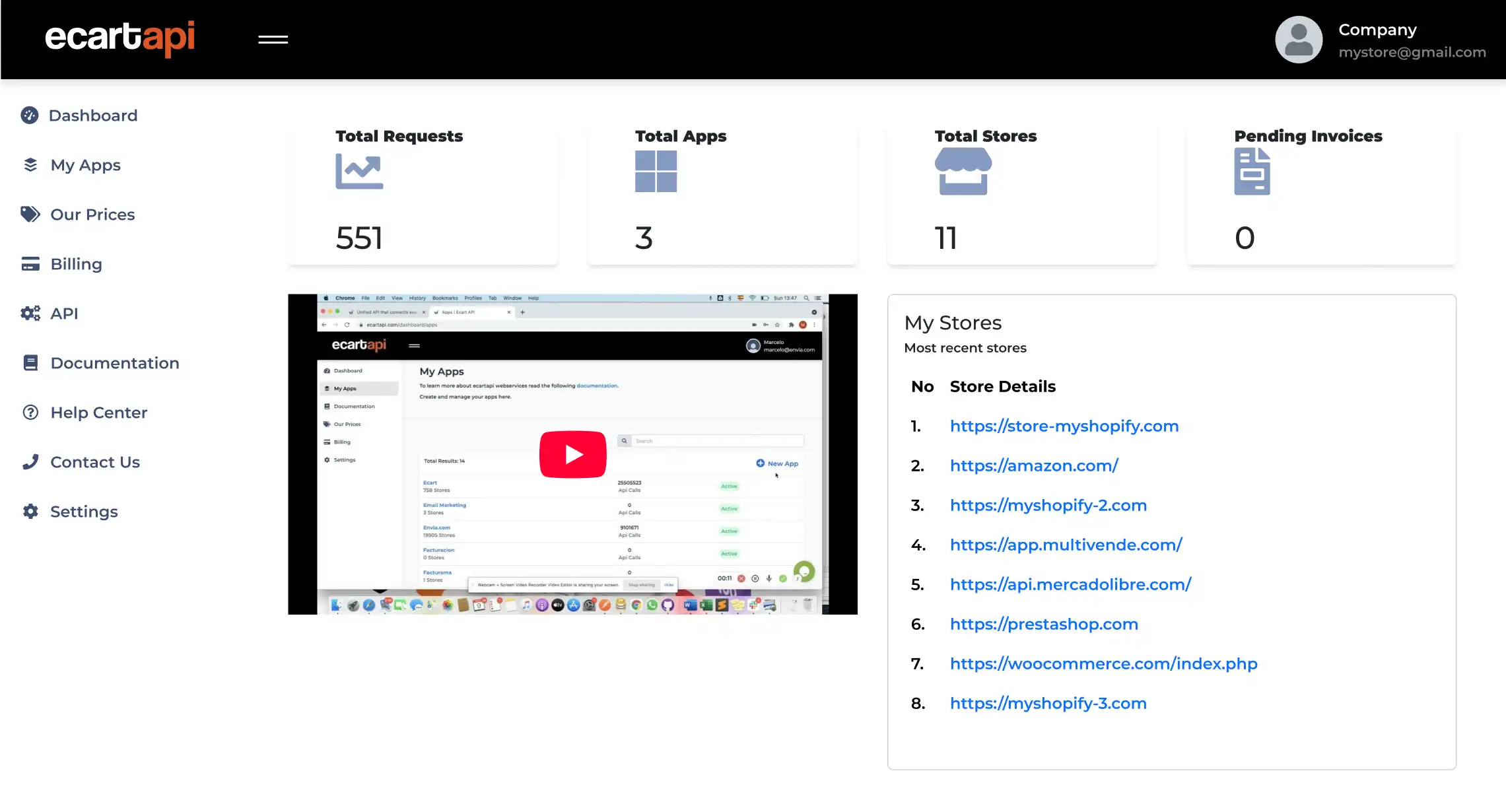Open the prestashop.com store link

tap(1043, 624)
